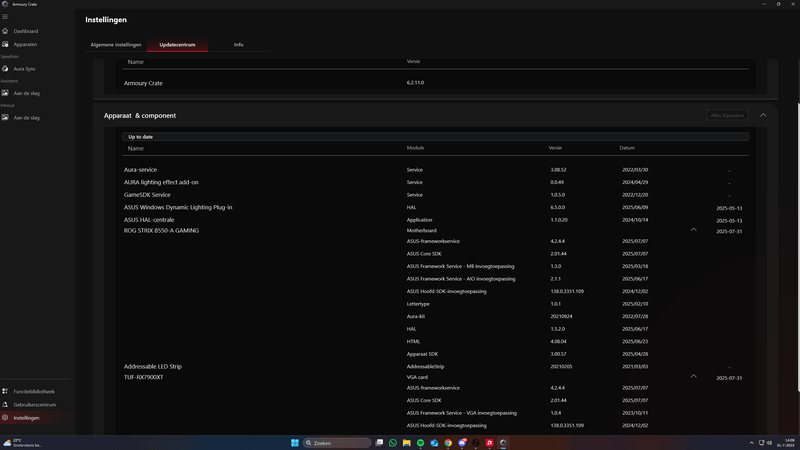This screenshot has width=800, height=450.
Task: Open the Aura Sync sidebar icon
Action: 5,69
